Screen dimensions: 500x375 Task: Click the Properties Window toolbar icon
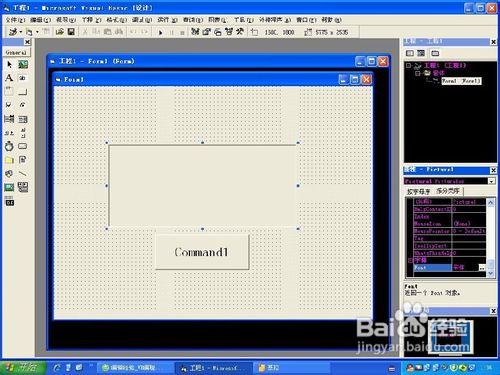click(206, 32)
